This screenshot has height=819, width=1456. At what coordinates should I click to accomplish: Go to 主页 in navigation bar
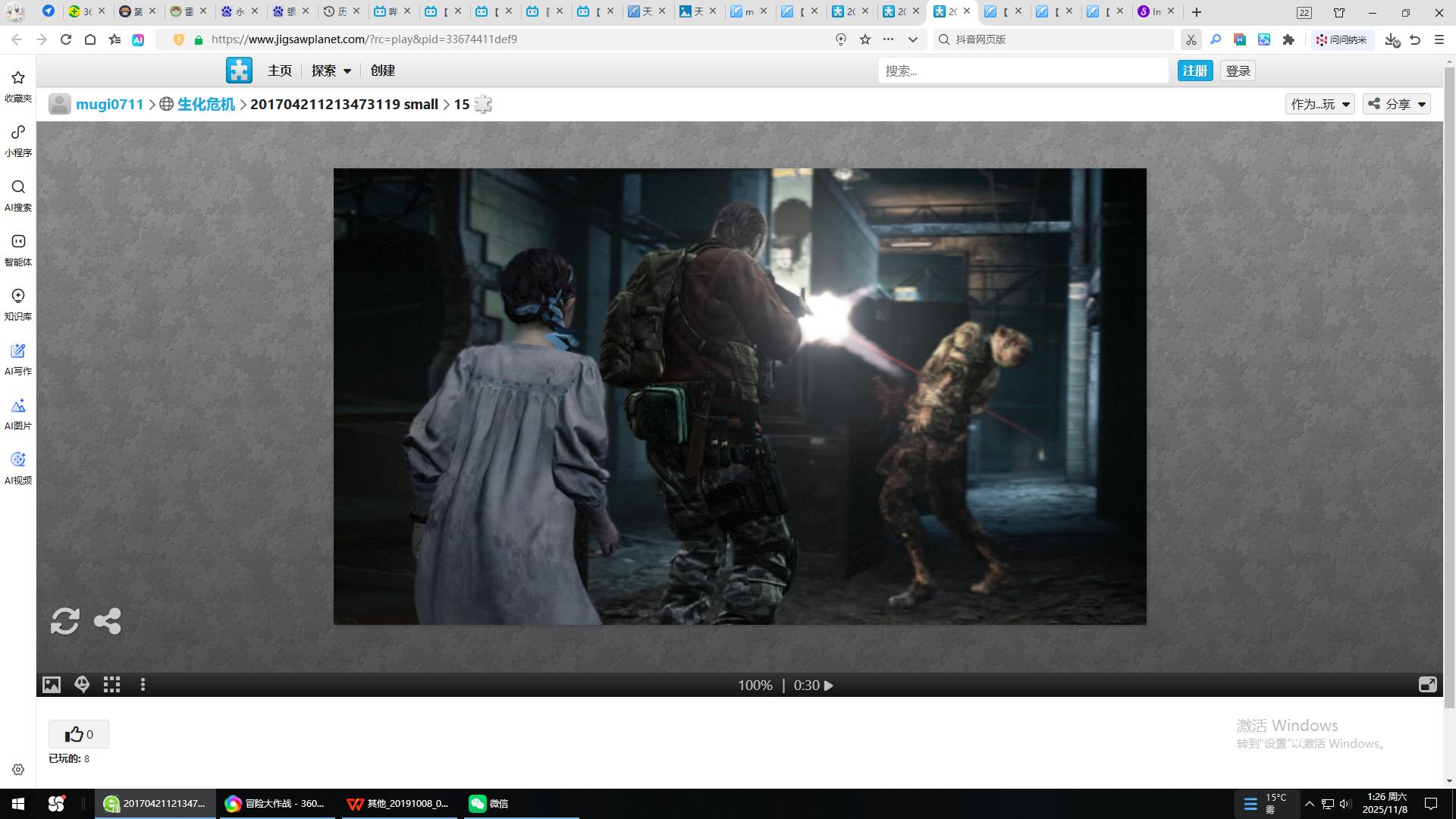[279, 71]
